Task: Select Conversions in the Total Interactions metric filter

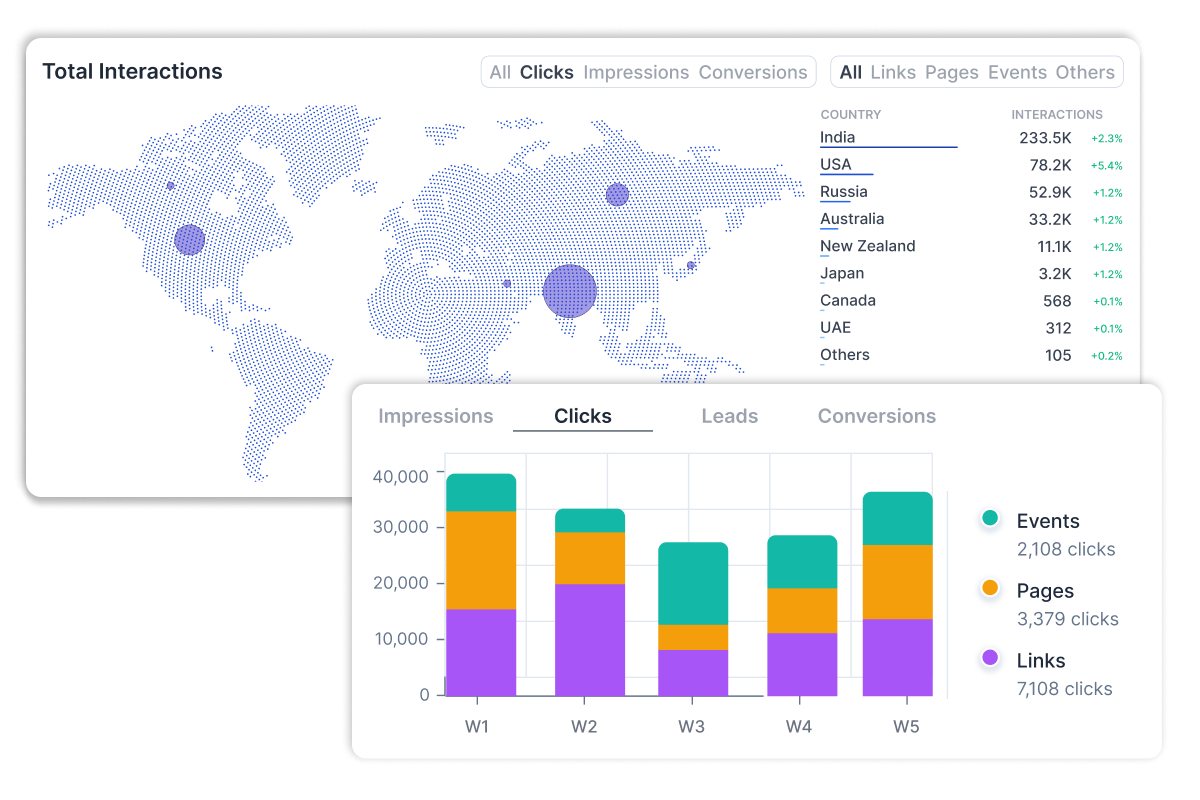Action: (x=753, y=72)
